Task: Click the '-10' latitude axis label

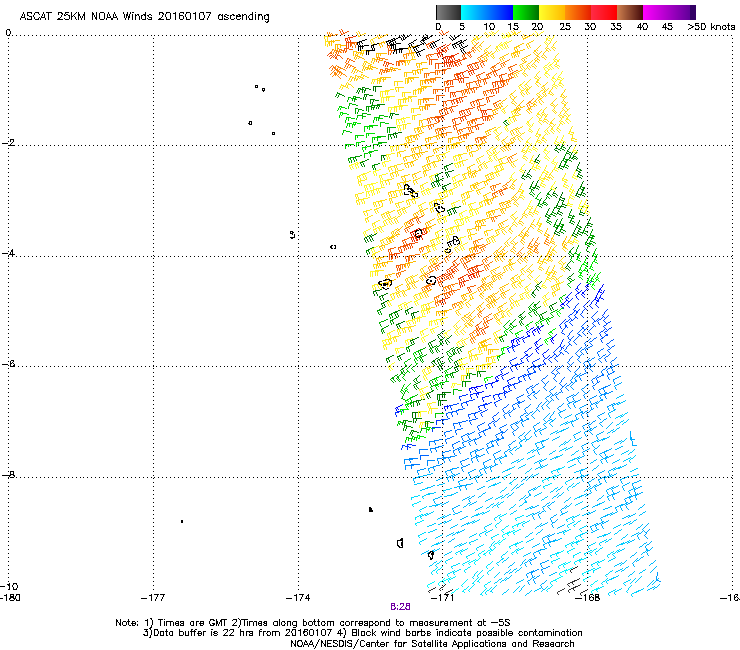Action: pos(9,586)
